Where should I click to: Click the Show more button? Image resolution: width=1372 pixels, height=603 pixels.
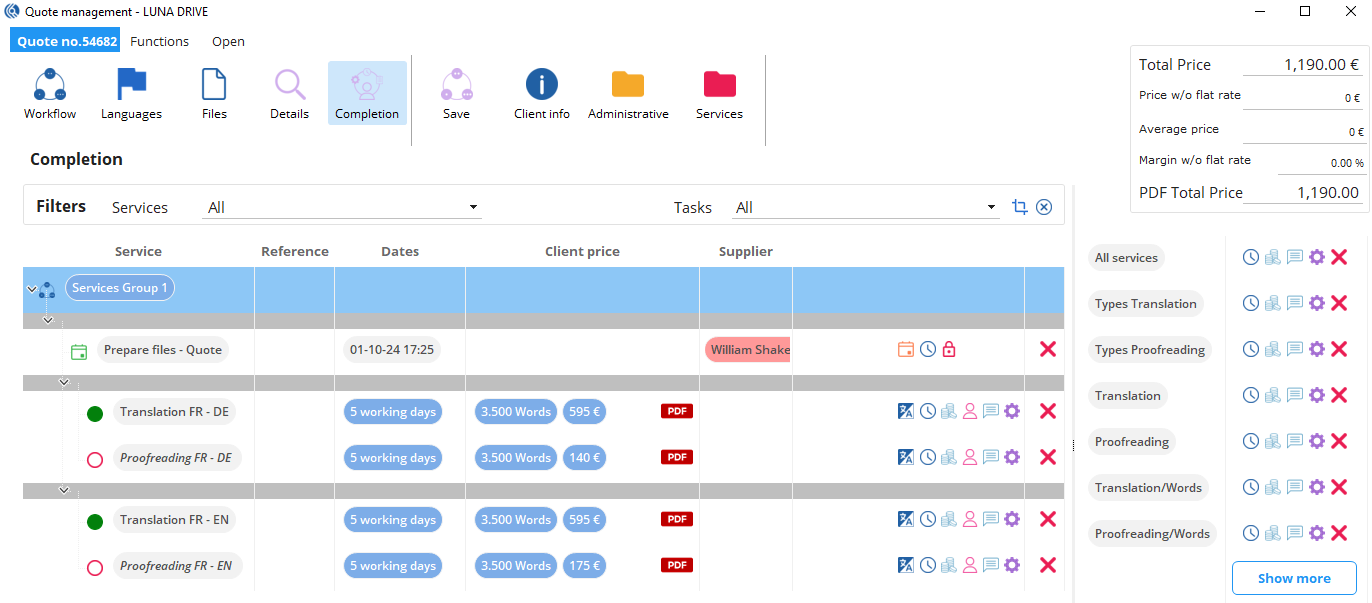(x=1294, y=578)
